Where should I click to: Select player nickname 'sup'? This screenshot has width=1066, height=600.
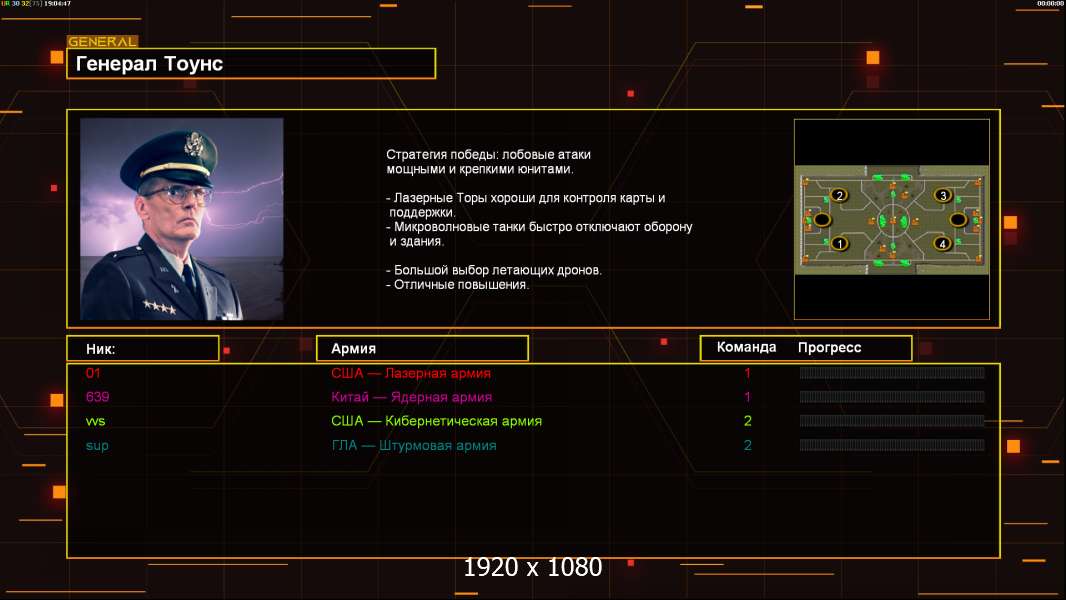(x=97, y=446)
